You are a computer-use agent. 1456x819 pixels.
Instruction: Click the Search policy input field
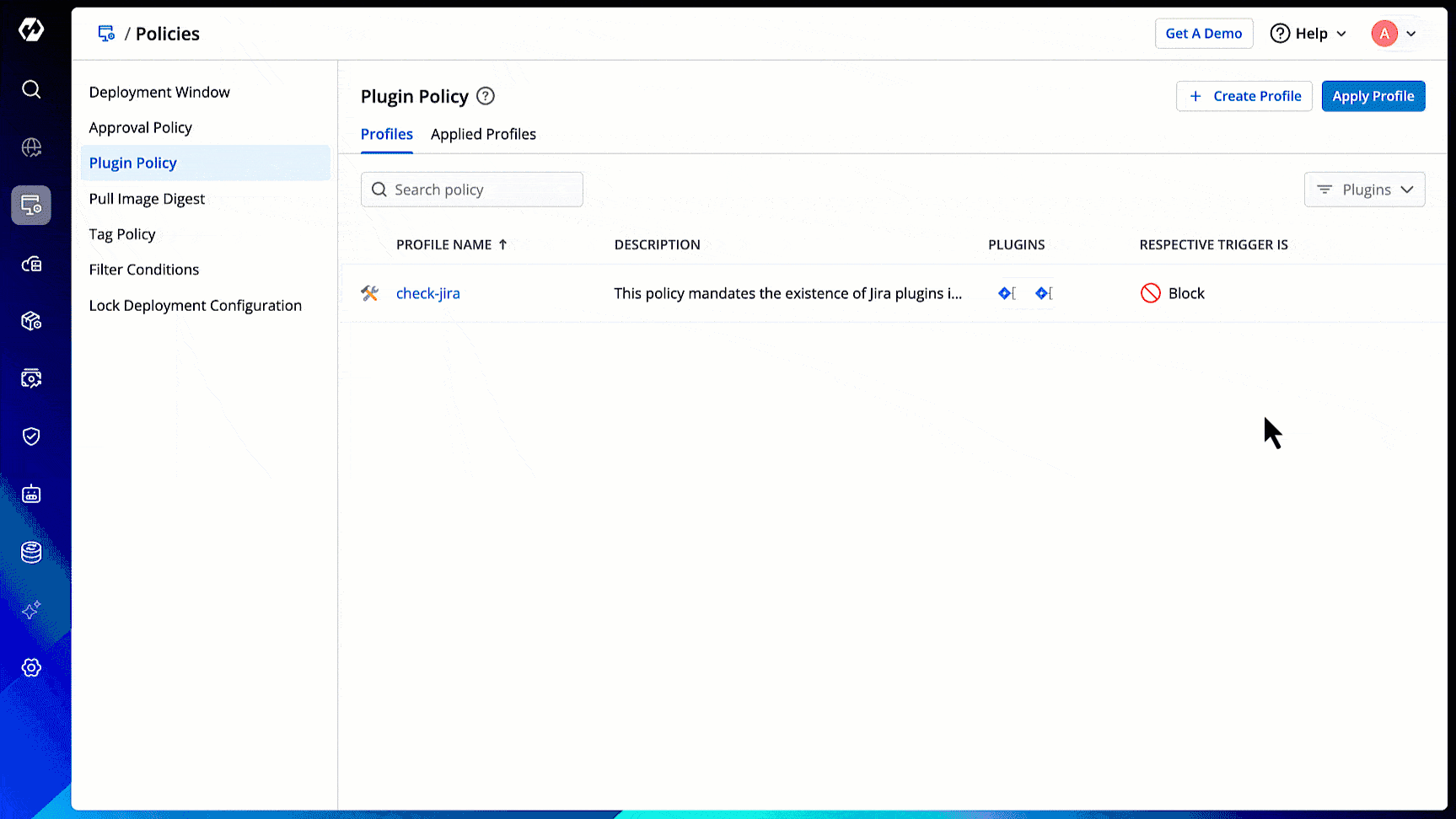coord(481,190)
